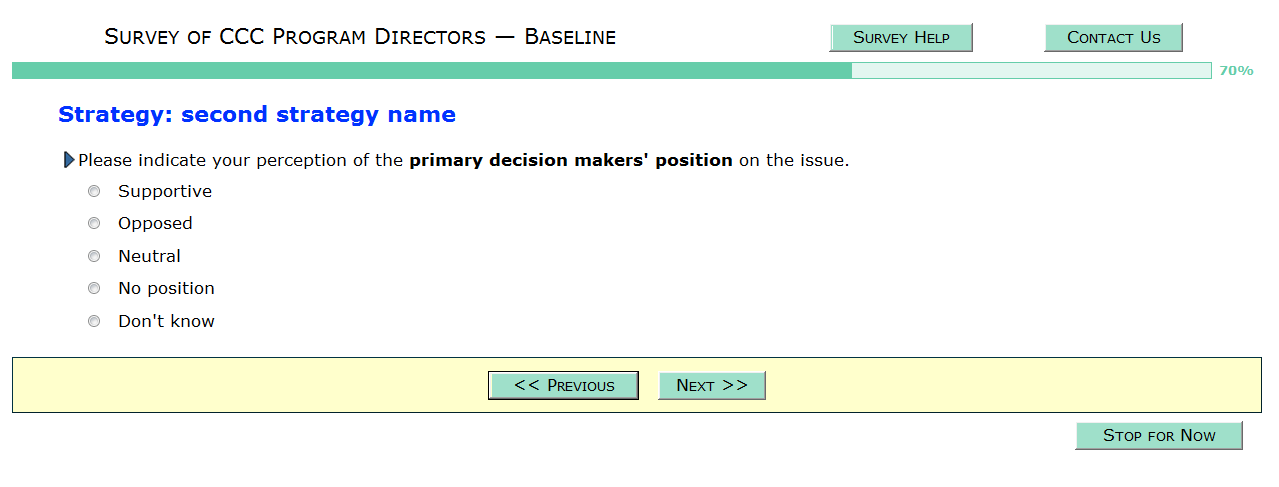
Task: Click the Stop for Now button
Action: tap(1159, 436)
